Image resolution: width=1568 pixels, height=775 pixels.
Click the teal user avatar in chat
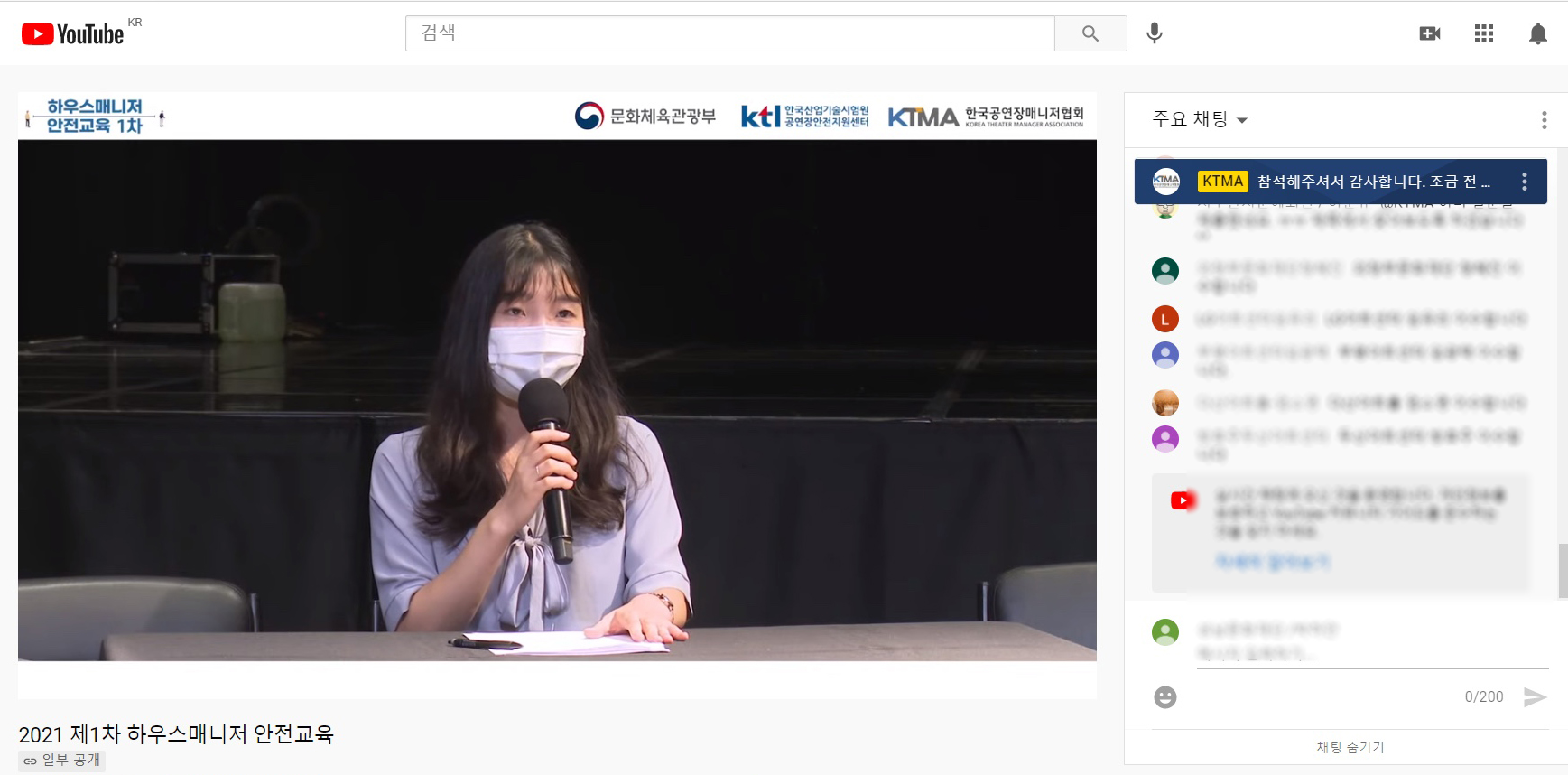(x=1165, y=270)
